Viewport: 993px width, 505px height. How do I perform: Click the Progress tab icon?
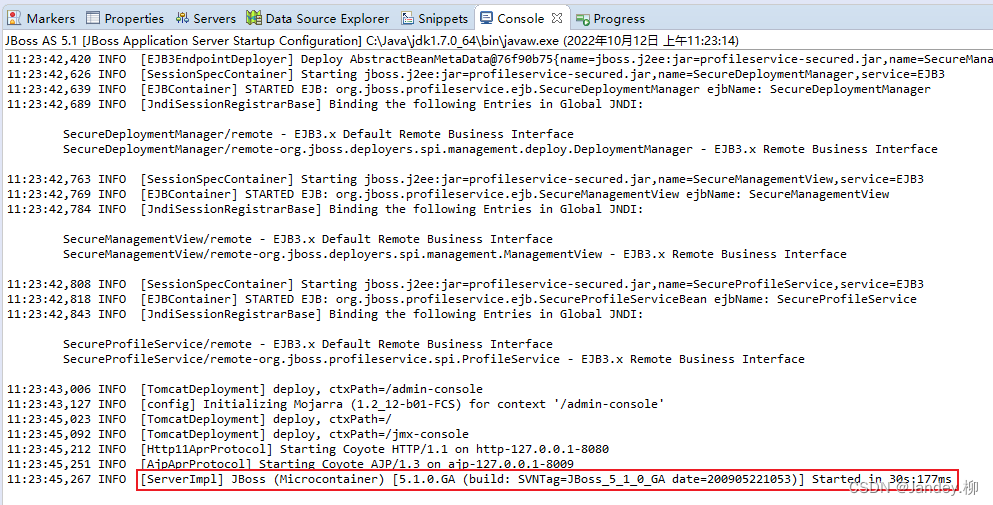coord(583,19)
